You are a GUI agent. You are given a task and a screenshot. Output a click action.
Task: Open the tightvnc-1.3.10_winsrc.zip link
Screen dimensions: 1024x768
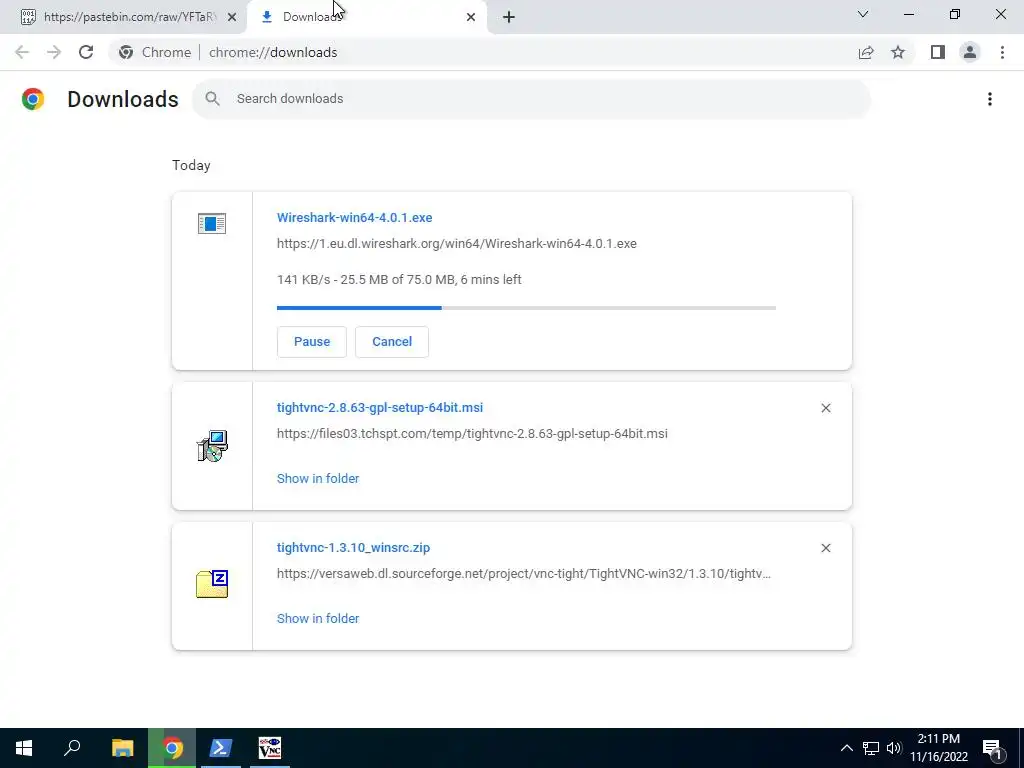tap(353, 547)
